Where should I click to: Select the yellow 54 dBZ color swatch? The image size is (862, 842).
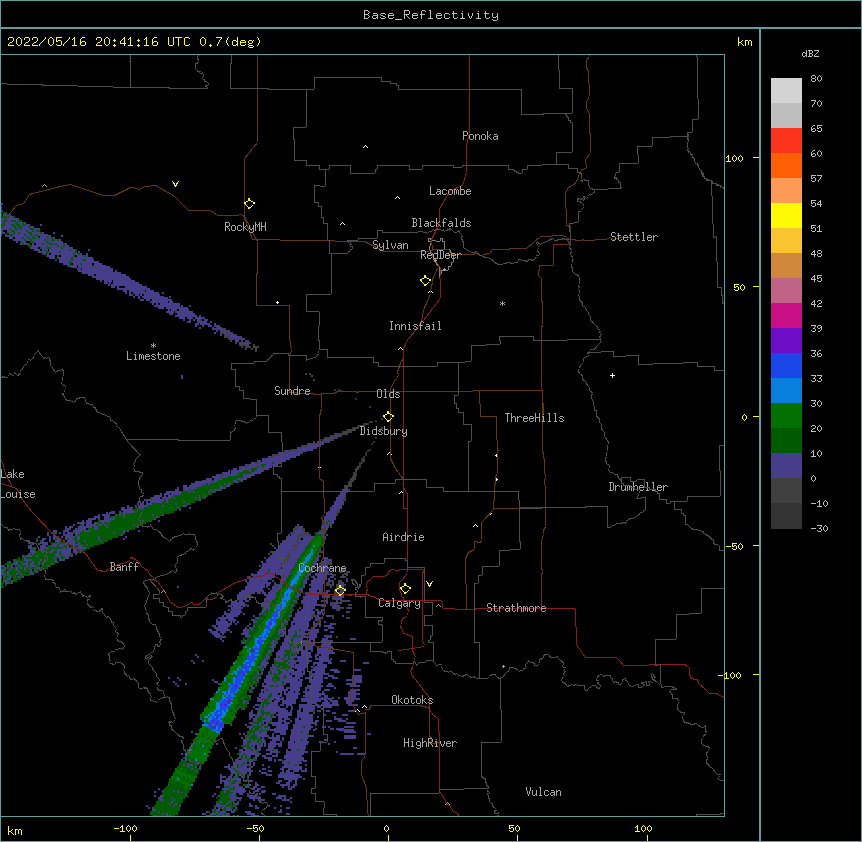(x=786, y=215)
